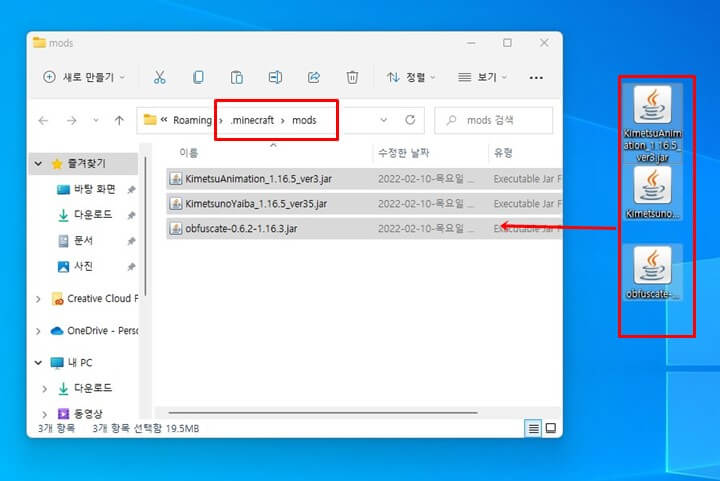Click the pin icon beside 사진

coord(131,267)
